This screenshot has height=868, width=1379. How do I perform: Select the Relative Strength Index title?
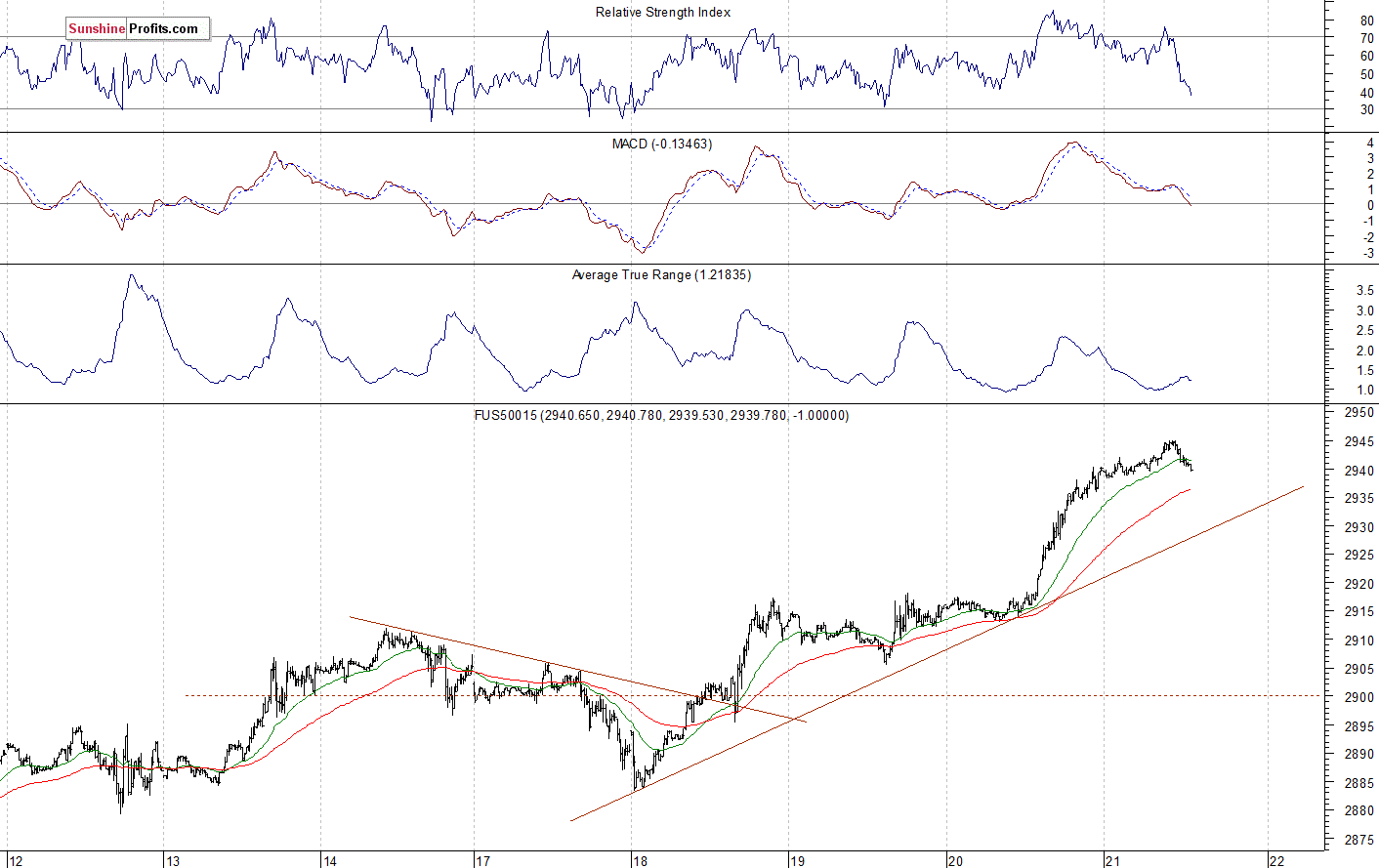(663, 12)
